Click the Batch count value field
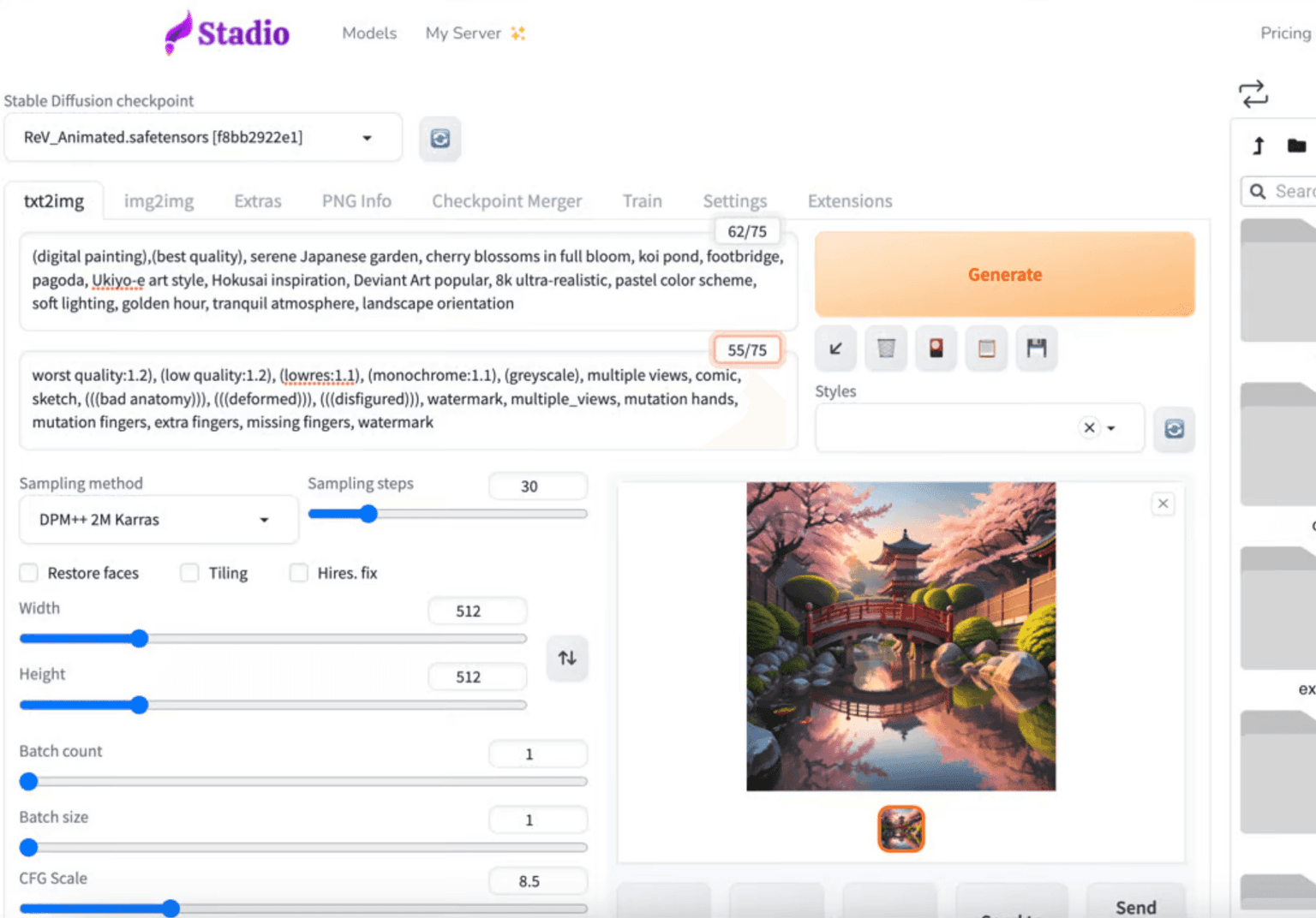 [x=538, y=754]
